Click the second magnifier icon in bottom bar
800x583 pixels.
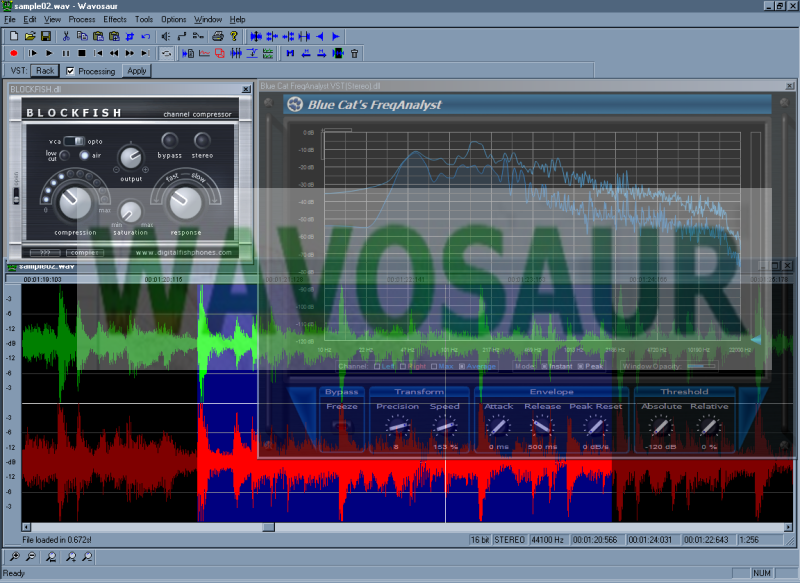(x=31, y=556)
